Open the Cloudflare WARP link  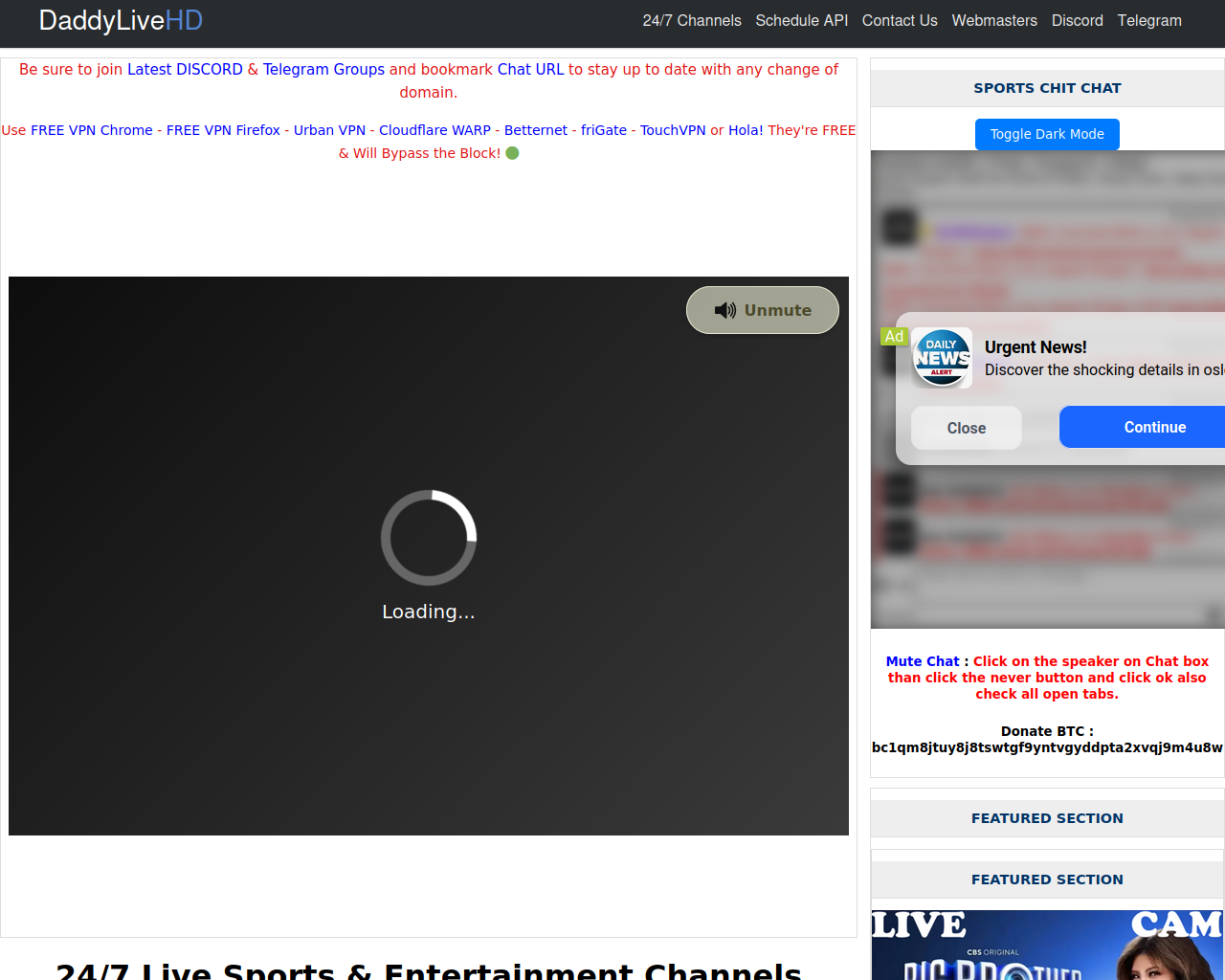click(x=434, y=130)
